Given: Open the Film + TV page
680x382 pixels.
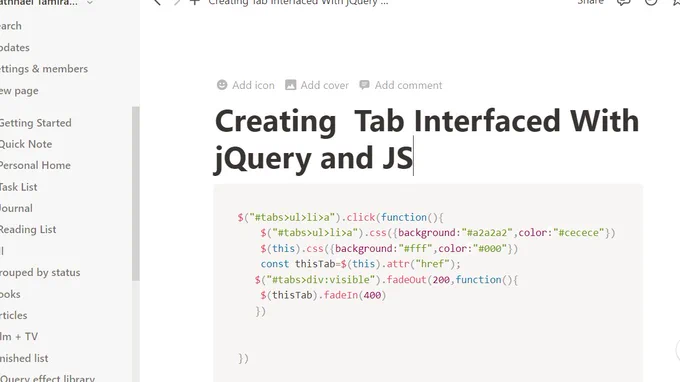Looking at the screenshot, I should tap(19, 336).
